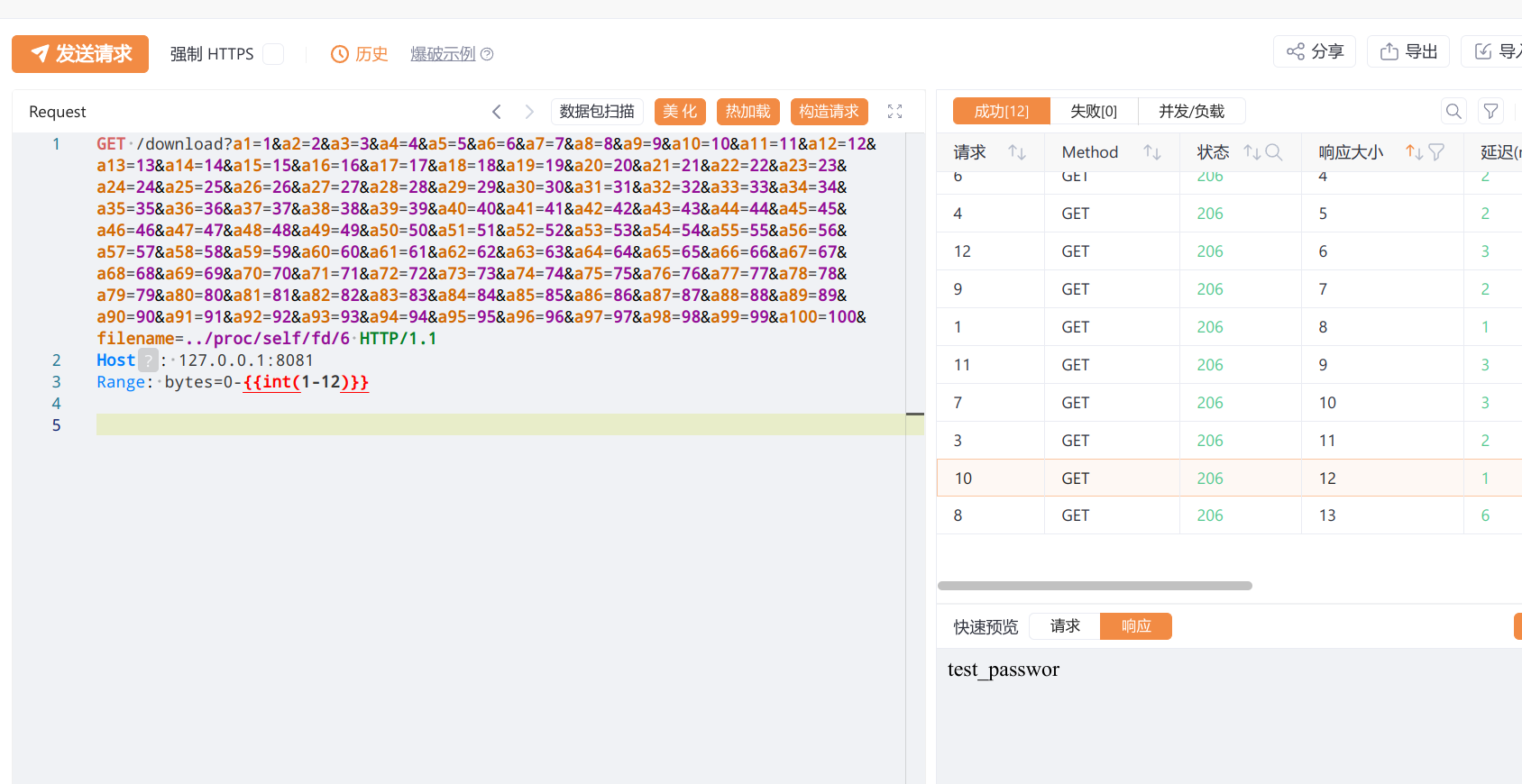
Task: Sort results by 请求 column arrows
Action: click(1017, 152)
